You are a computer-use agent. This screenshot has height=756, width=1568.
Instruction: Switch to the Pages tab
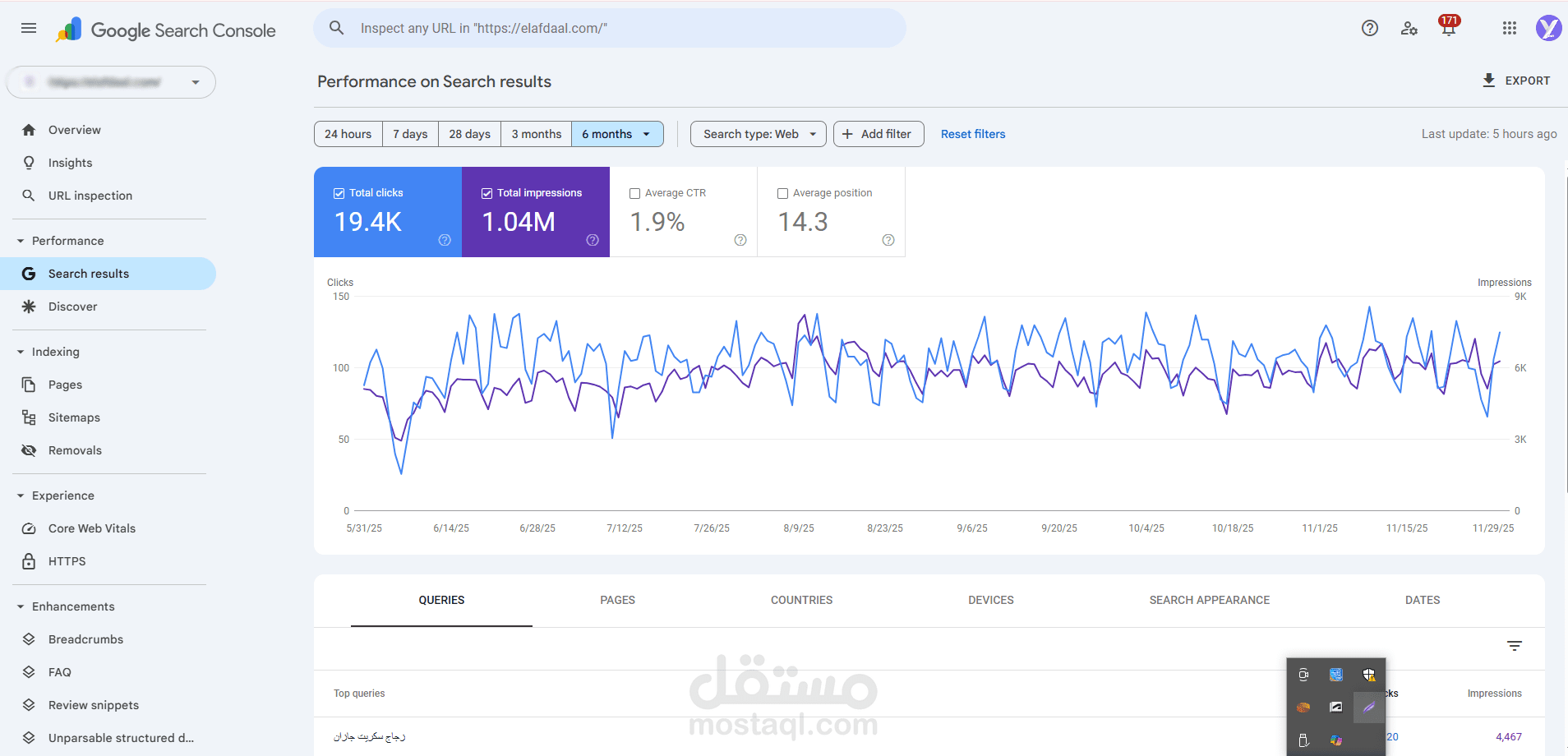pyautogui.click(x=617, y=601)
